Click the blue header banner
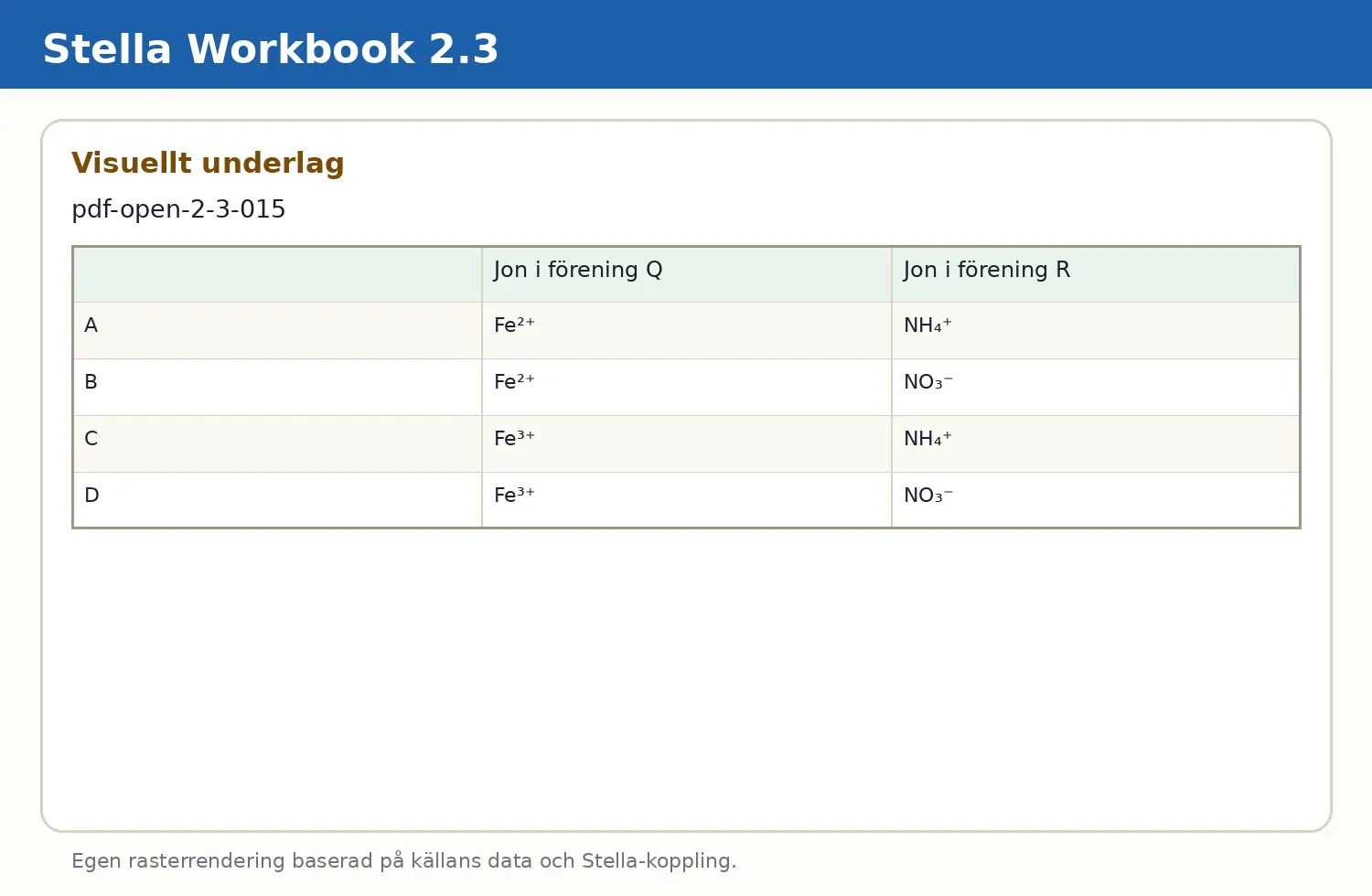 click(686, 44)
